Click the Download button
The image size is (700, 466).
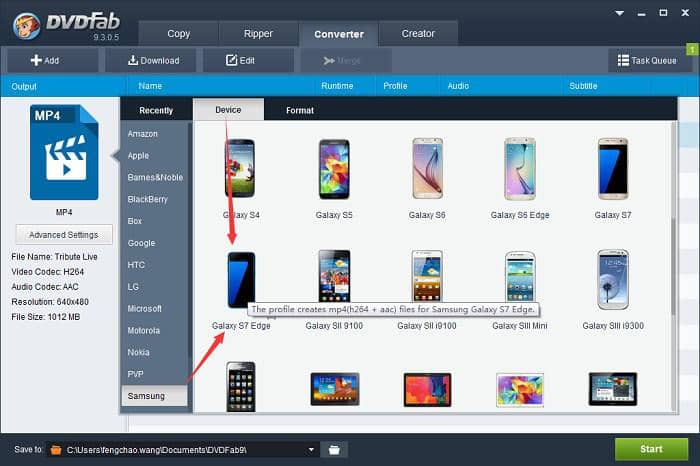pyautogui.click(x=150, y=60)
